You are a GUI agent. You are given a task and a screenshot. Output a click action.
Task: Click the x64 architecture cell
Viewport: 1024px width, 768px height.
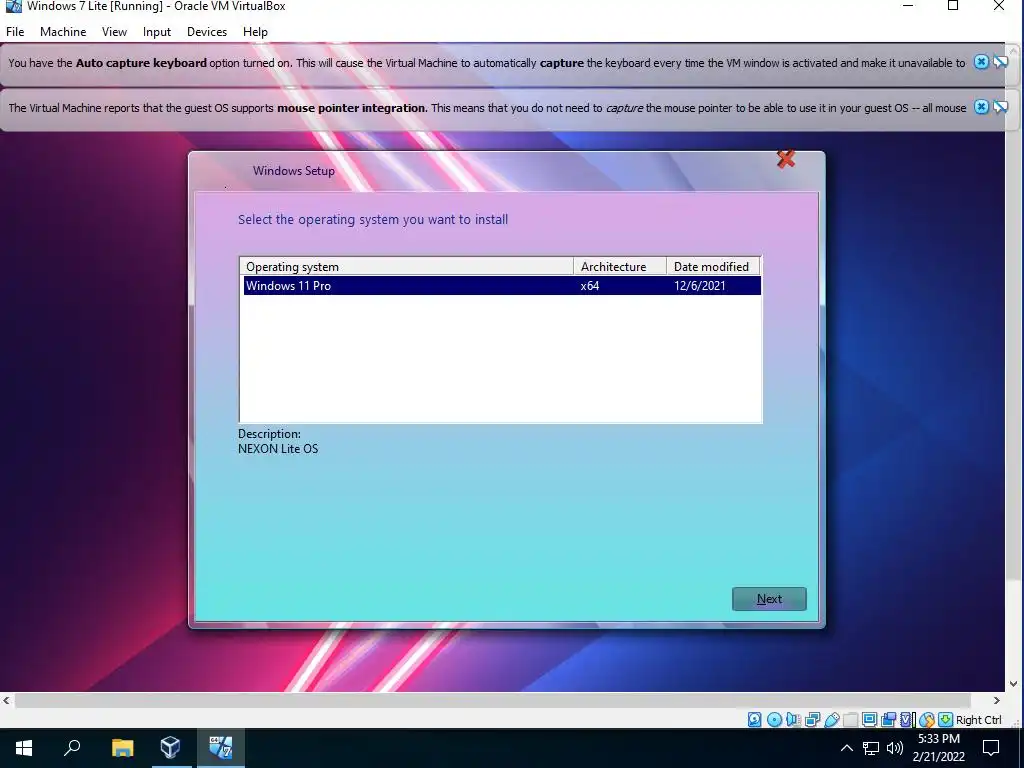point(590,285)
